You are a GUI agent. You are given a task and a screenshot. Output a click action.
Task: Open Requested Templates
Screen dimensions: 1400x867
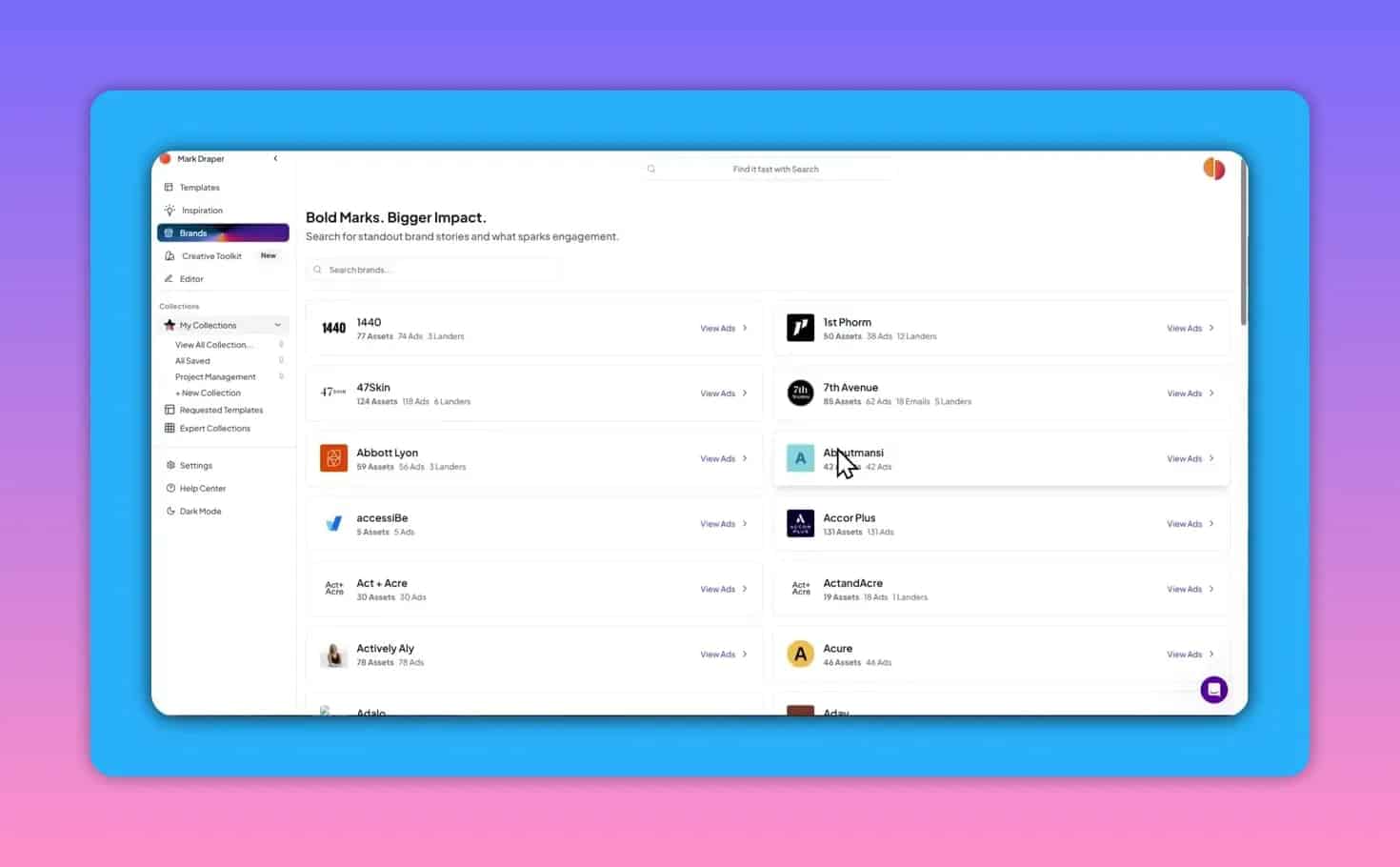point(221,411)
